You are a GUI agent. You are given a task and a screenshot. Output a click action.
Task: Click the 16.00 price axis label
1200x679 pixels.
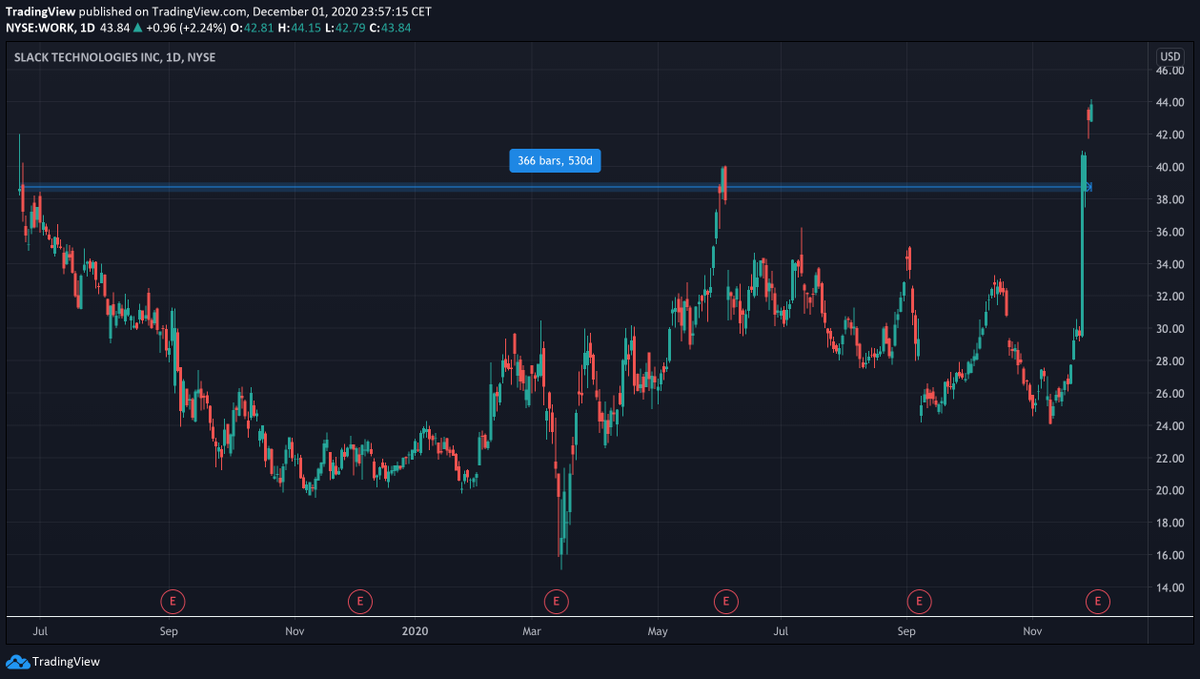[1170, 555]
